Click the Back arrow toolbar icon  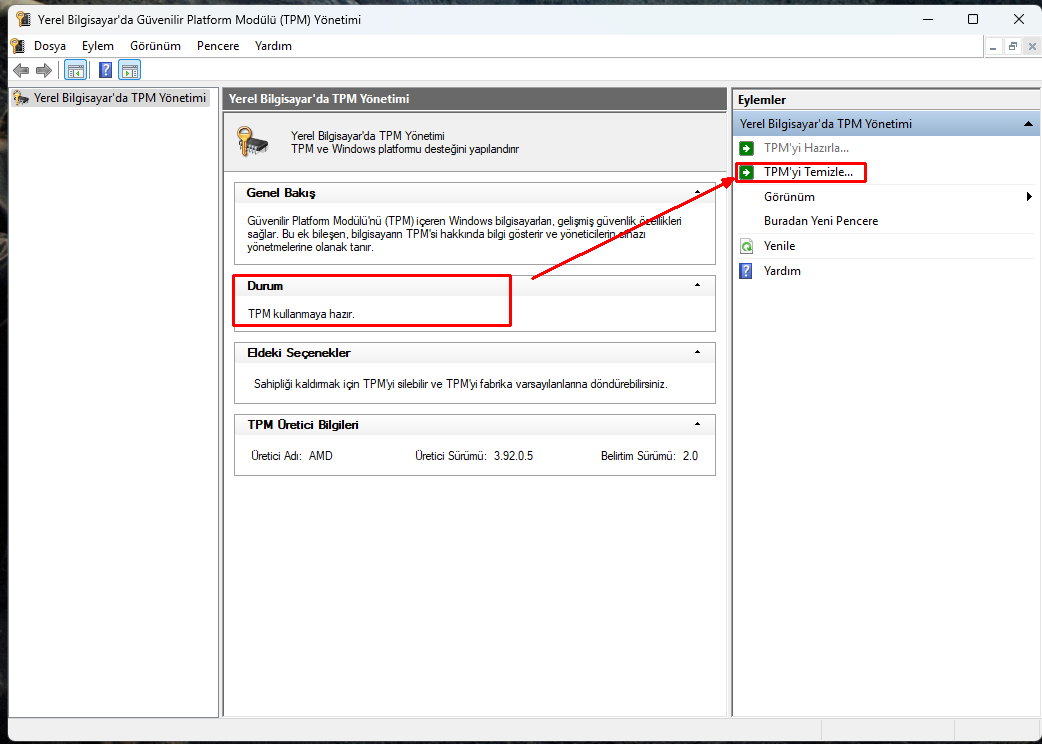click(21, 70)
